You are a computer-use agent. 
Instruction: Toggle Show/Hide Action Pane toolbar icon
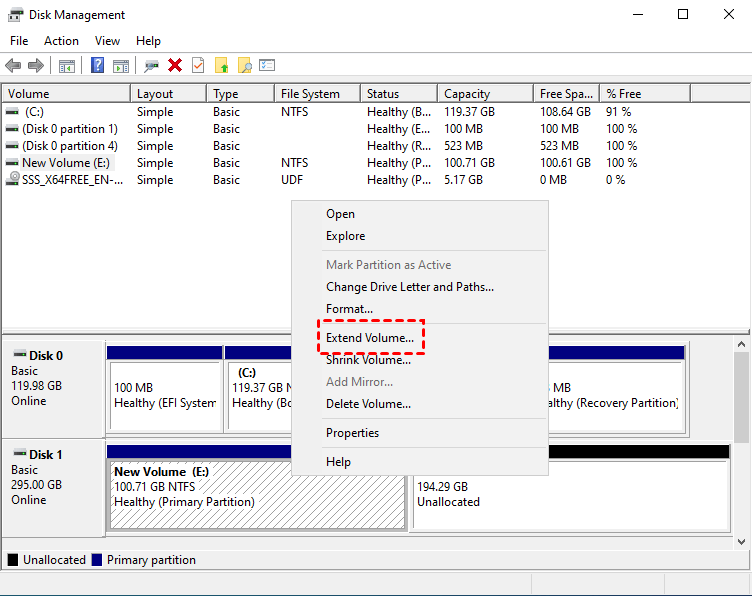[121, 66]
